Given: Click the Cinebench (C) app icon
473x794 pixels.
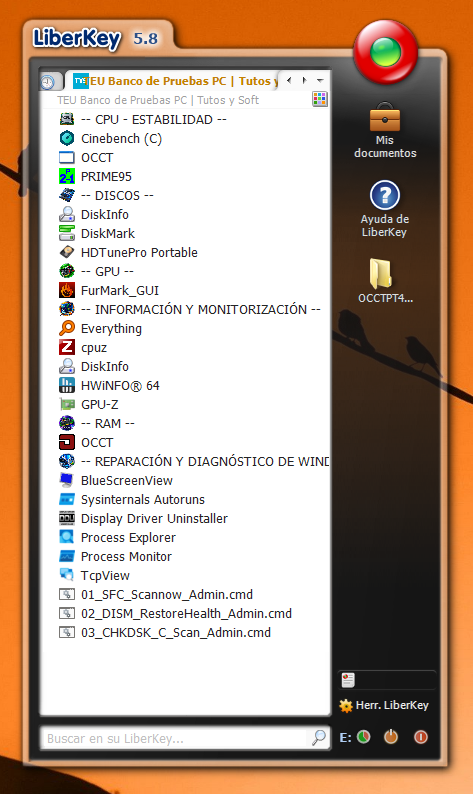Looking at the screenshot, I should click(67, 138).
